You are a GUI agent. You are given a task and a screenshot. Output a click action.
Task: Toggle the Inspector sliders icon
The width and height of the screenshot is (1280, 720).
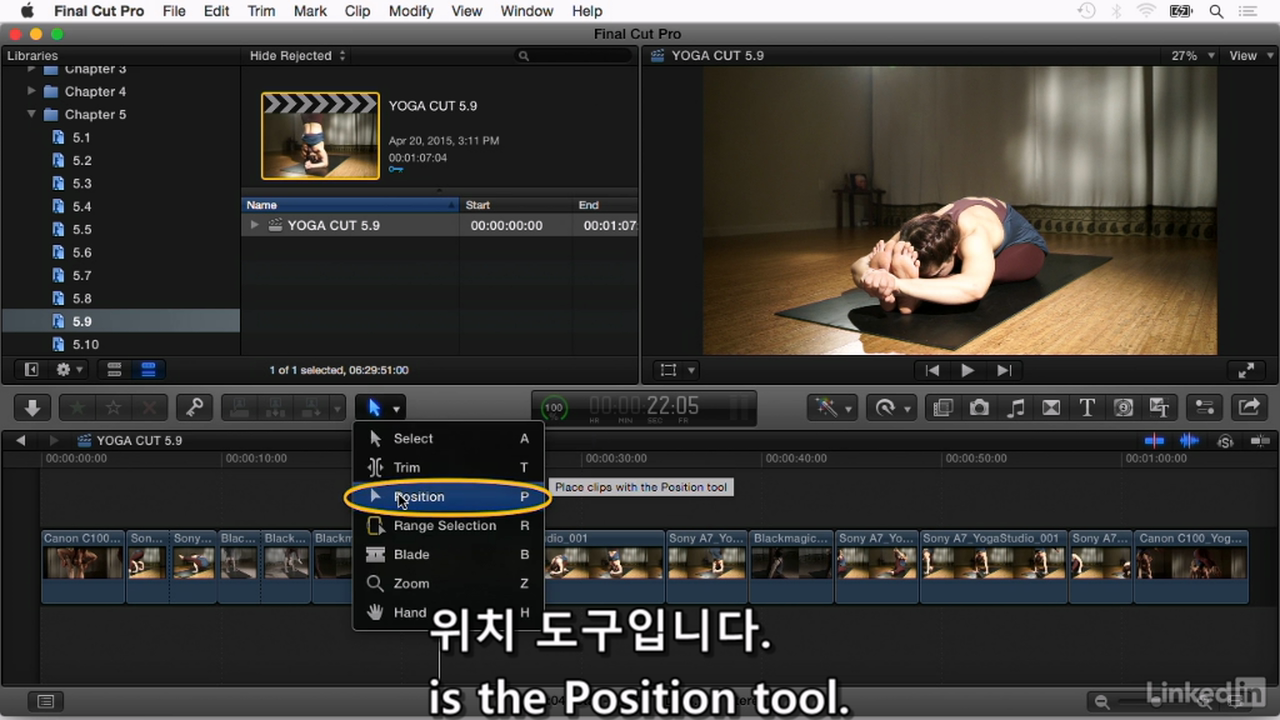coord(1204,407)
